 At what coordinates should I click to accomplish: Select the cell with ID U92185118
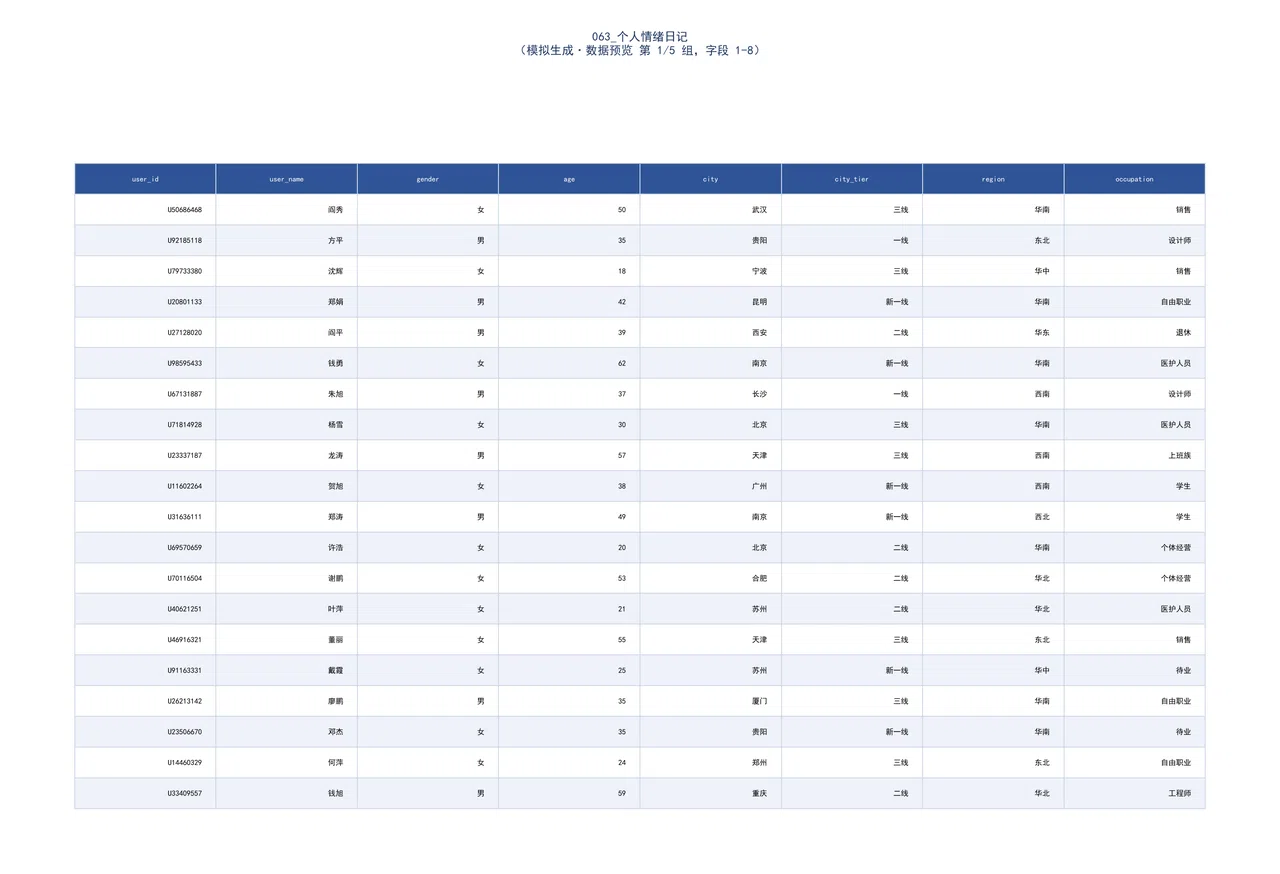pos(145,241)
